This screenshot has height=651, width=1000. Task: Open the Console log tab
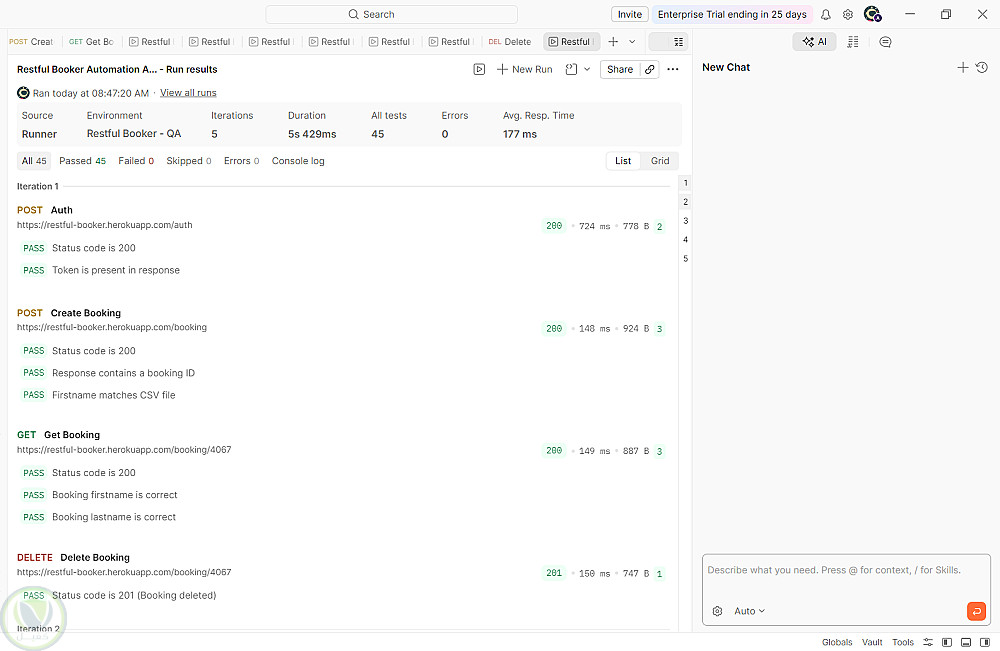[x=298, y=161]
